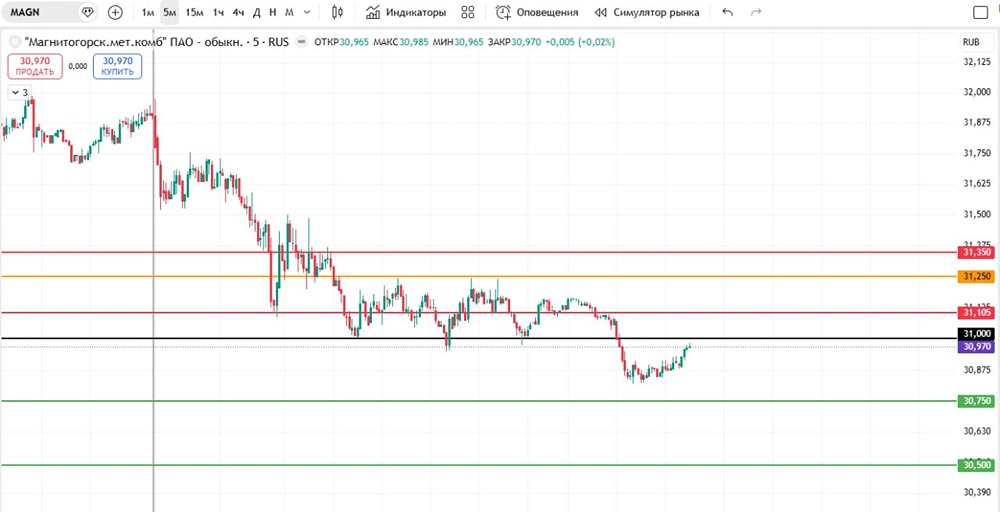Choose the 4ч timeframe
1000x512 pixels.
pos(239,12)
